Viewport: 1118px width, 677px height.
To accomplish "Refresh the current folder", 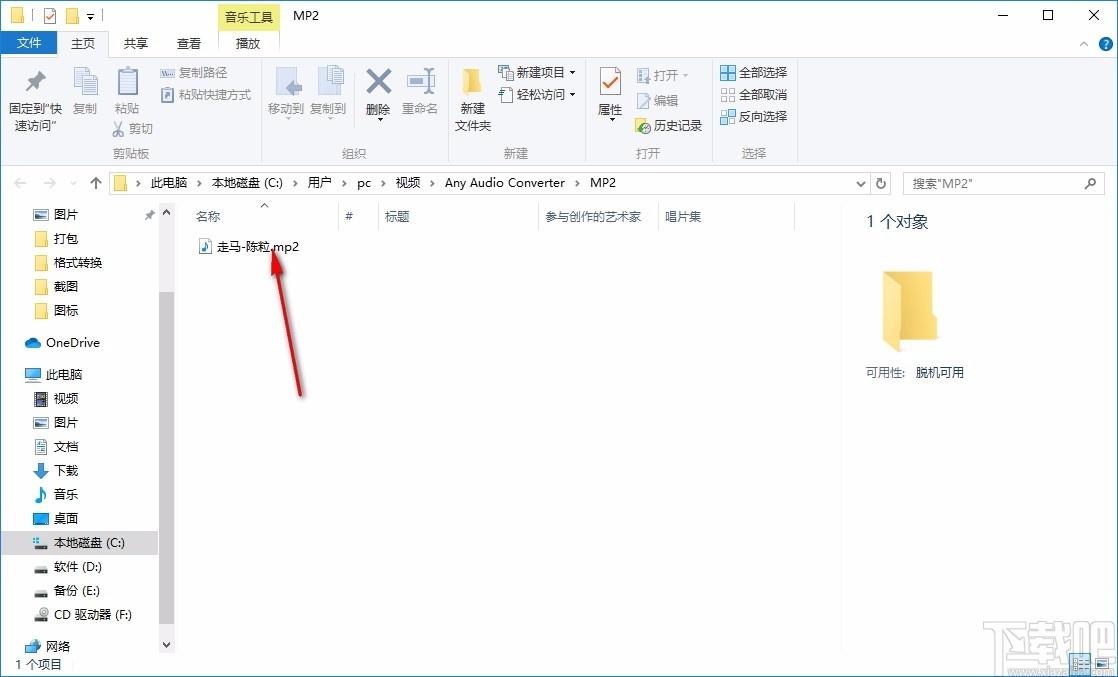I will point(881,183).
